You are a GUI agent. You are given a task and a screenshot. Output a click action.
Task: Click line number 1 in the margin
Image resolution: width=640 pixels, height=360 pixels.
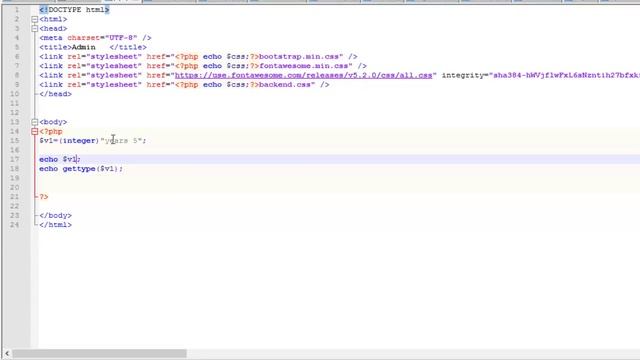point(17,10)
